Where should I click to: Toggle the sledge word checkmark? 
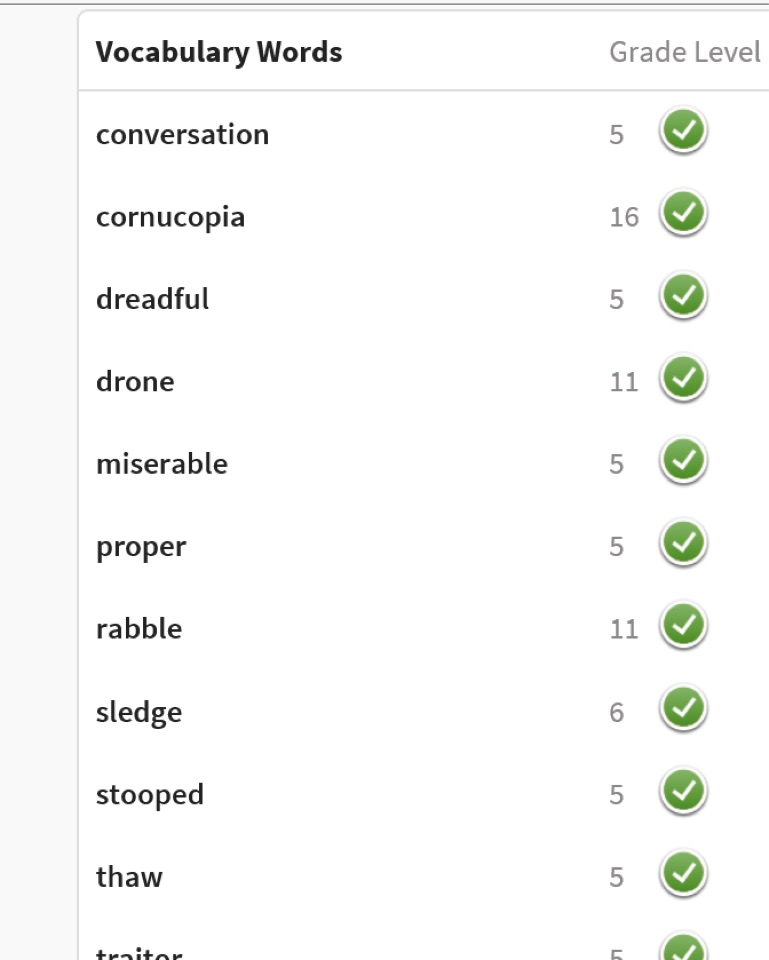683,708
